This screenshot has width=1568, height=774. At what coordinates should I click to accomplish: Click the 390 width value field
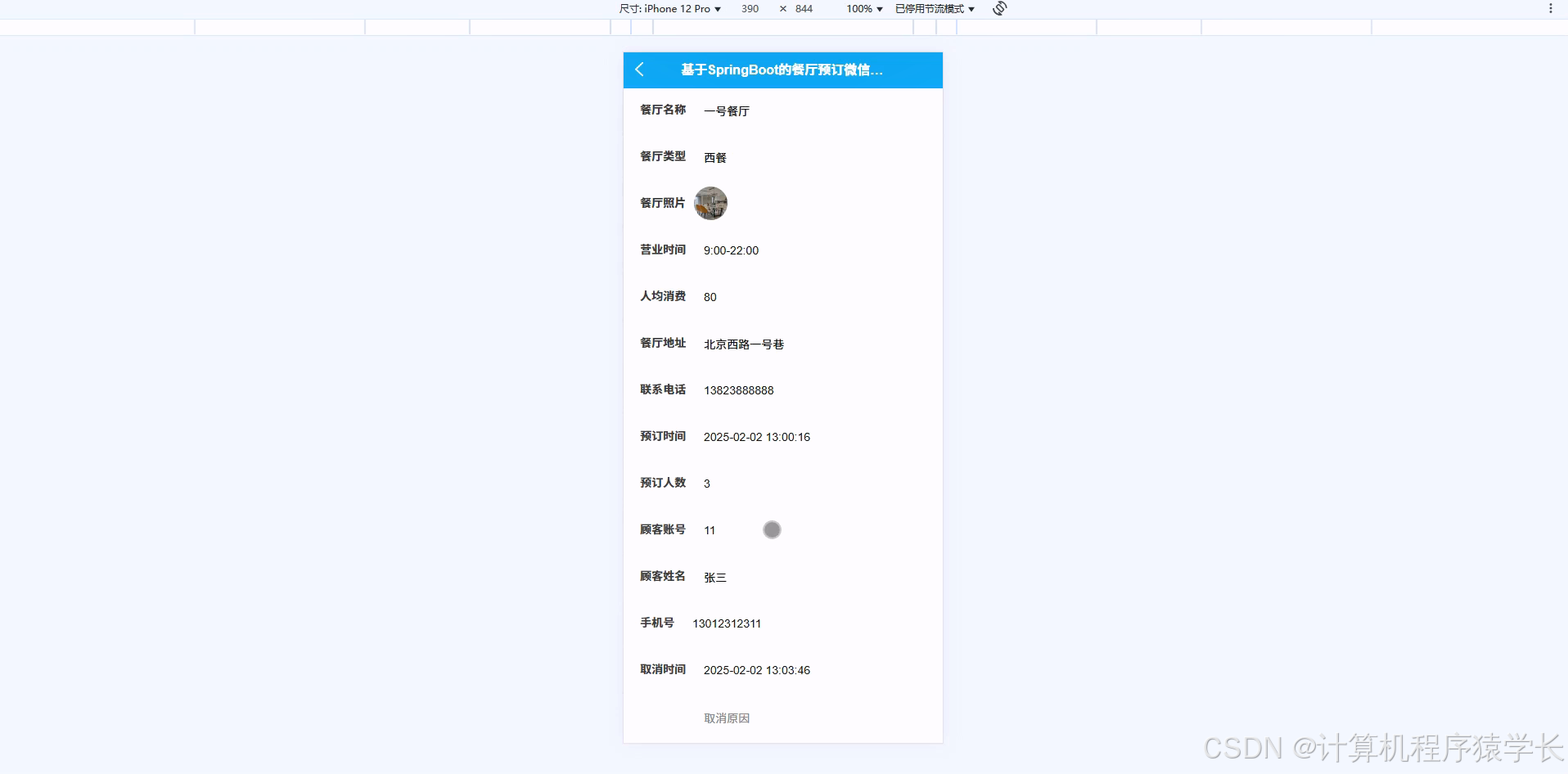[x=750, y=9]
